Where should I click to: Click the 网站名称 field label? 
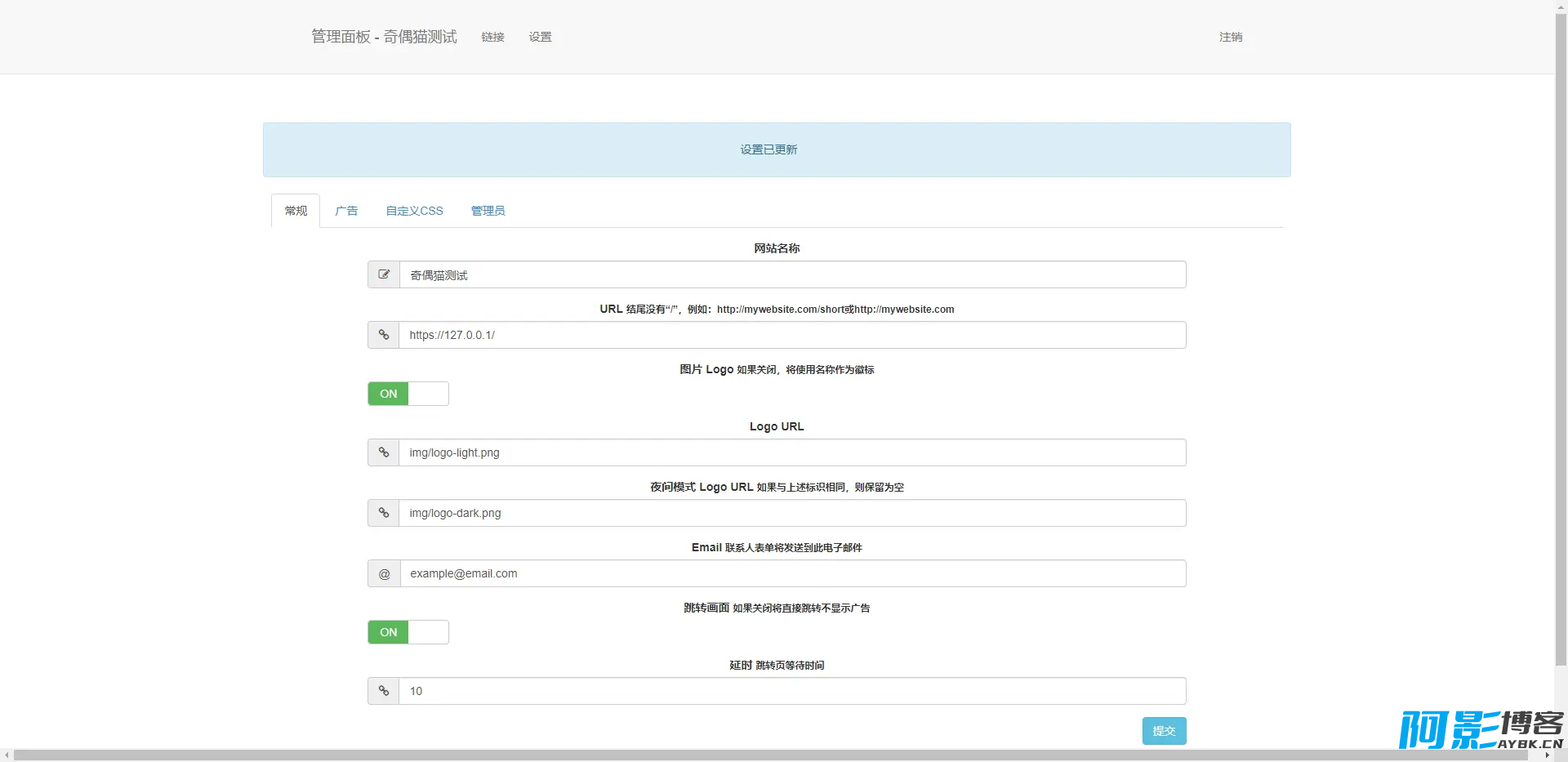777,248
